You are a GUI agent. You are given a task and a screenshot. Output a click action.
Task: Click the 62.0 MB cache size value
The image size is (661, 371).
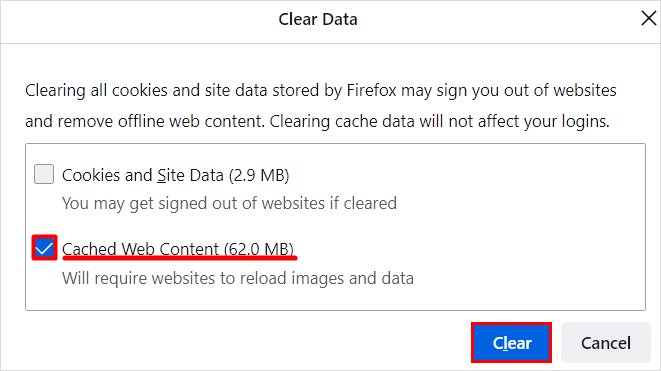click(259, 249)
